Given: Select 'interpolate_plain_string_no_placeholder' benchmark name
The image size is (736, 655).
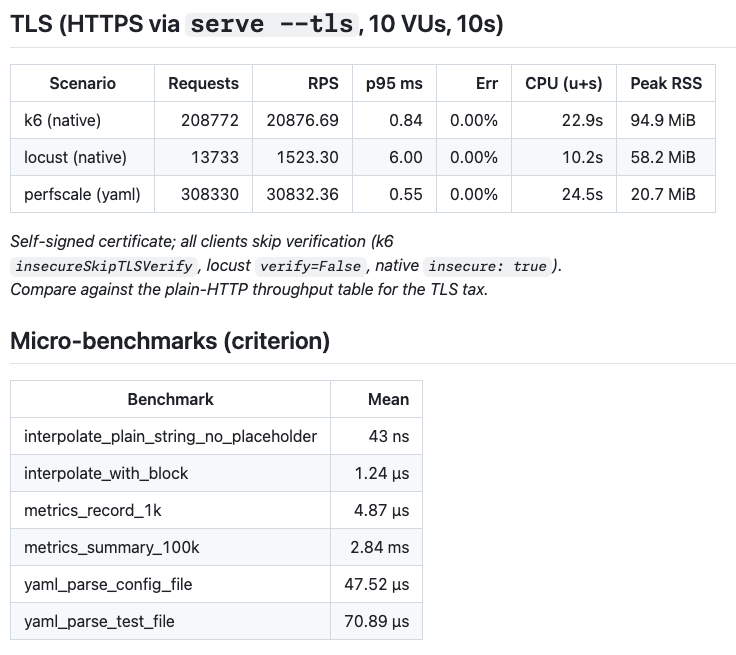Looking at the screenshot, I should click(170, 436).
